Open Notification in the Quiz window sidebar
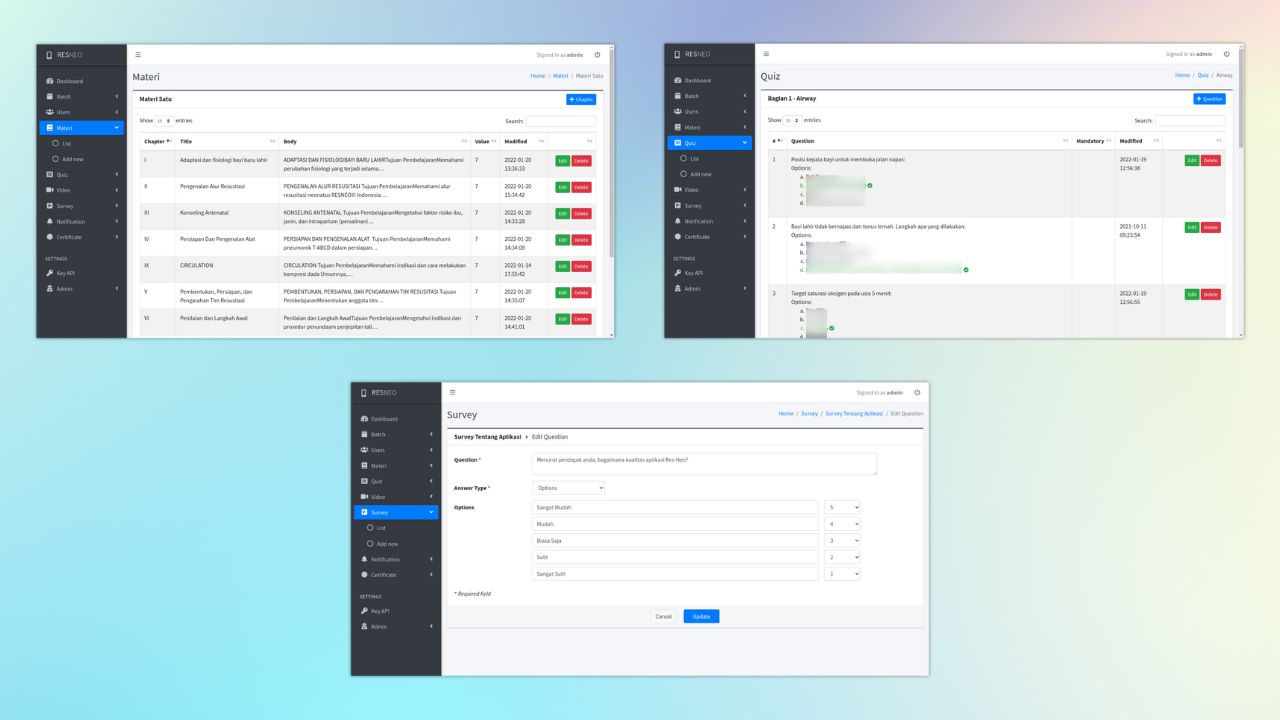Screen dimensions: 1280x720 point(698,221)
